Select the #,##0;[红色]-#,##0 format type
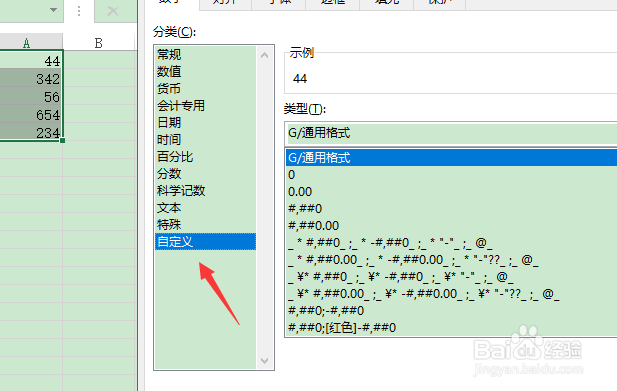 coord(451,327)
